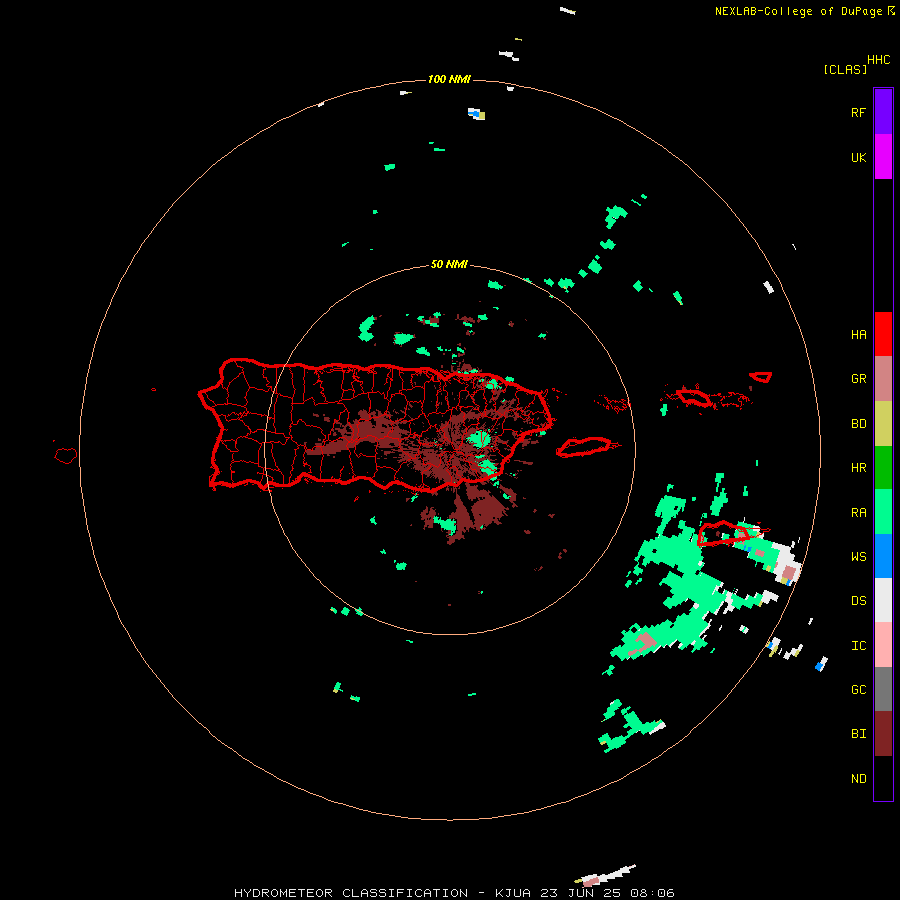Click the BI legend label

pos(858,734)
